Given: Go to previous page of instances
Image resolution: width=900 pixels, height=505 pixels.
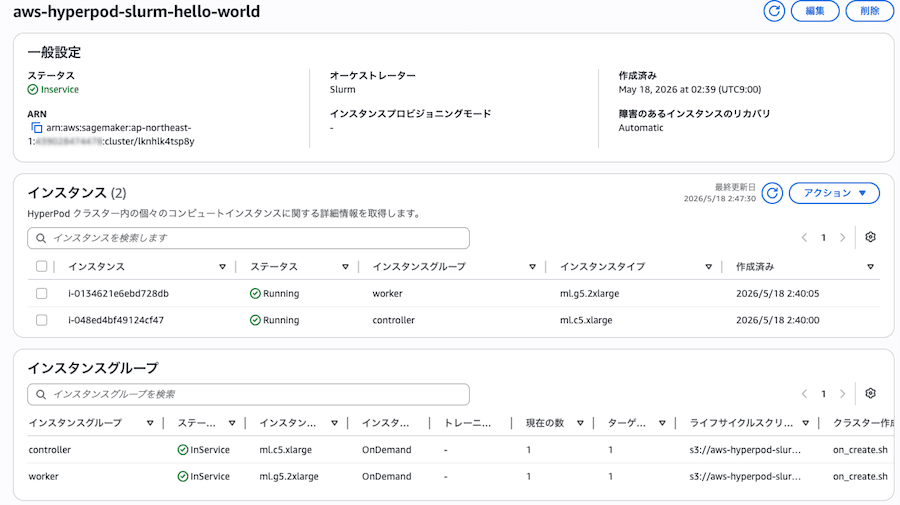Looking at the screenshot, I should [x=804, y=238].
